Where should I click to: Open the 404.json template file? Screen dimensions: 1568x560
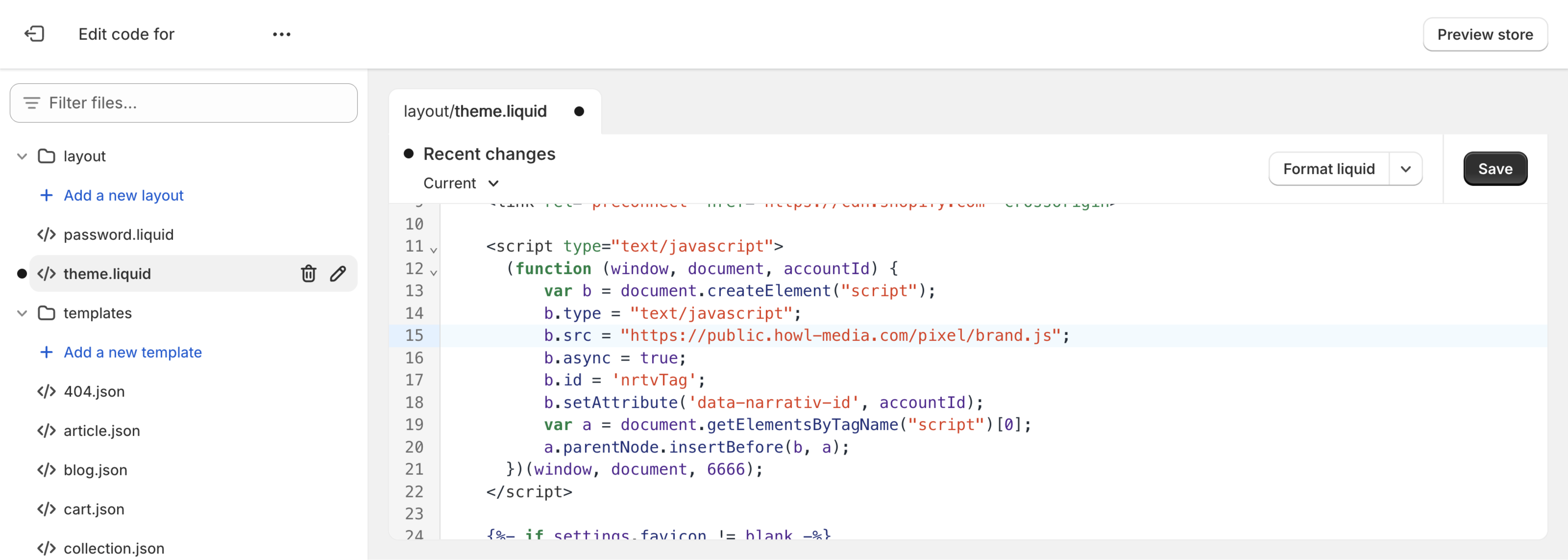(94, 391)
